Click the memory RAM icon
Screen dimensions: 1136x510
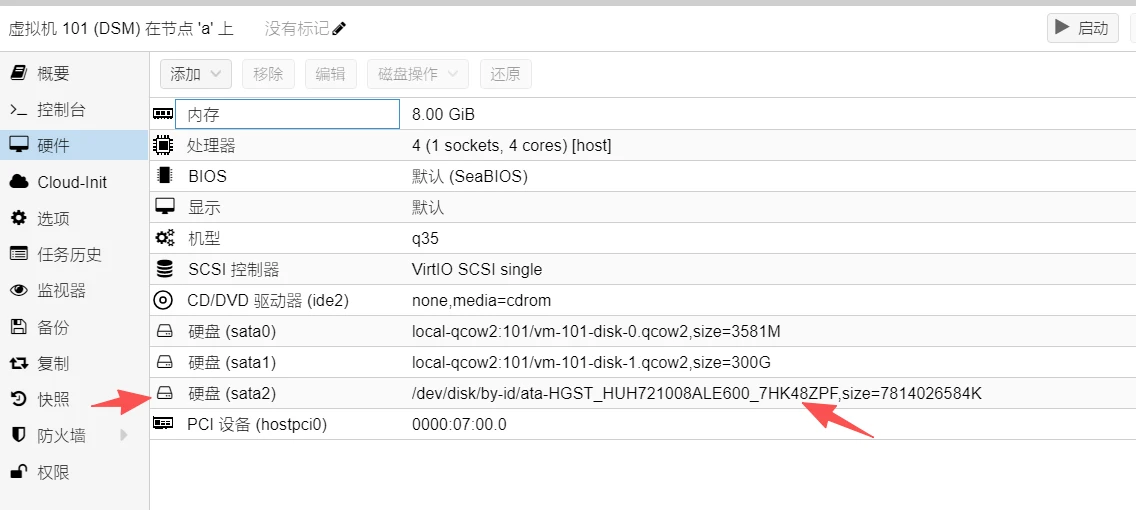pos(163,114)
